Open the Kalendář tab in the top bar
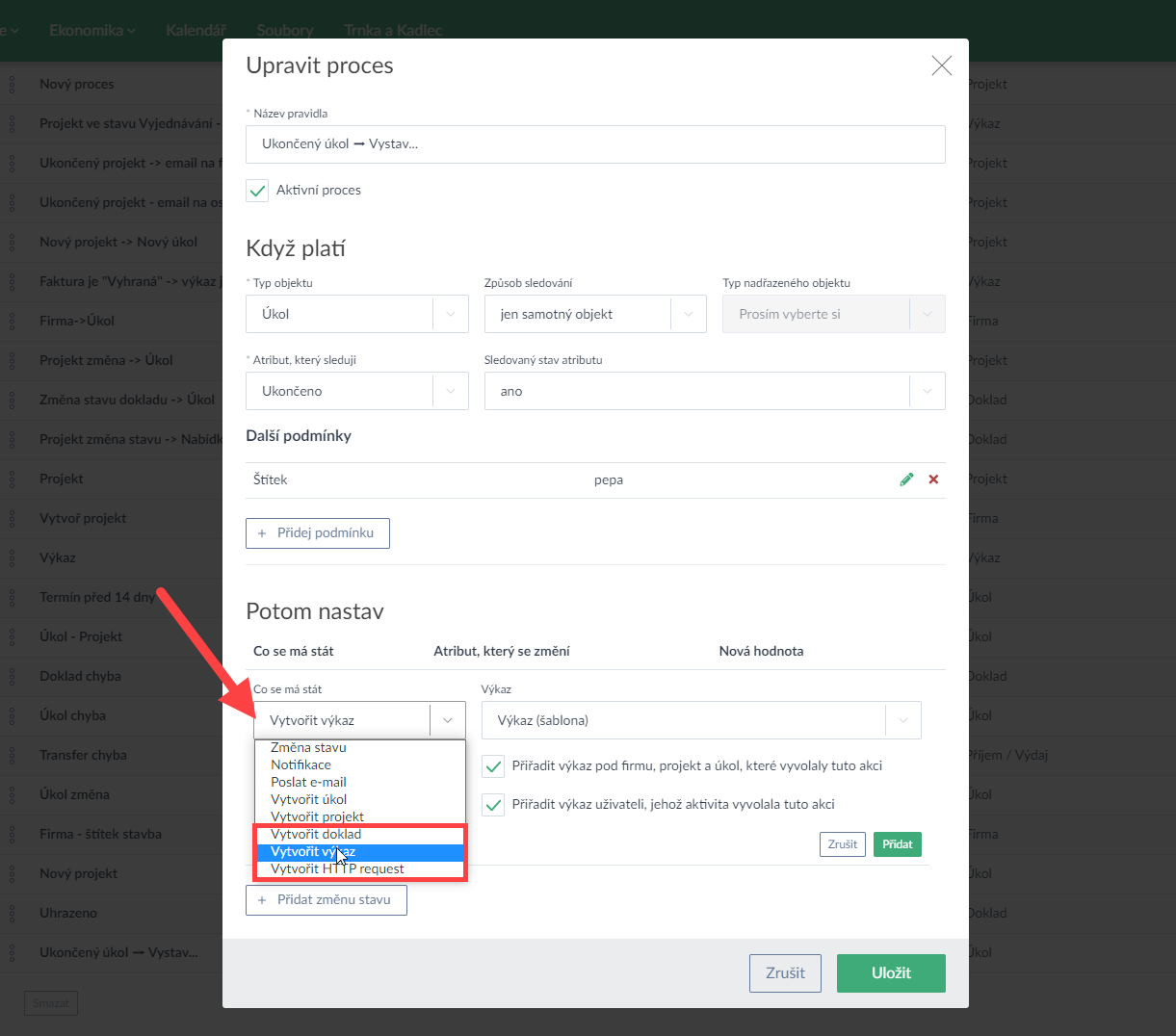Viewport: 1176px width, 1036px height. 196,30
